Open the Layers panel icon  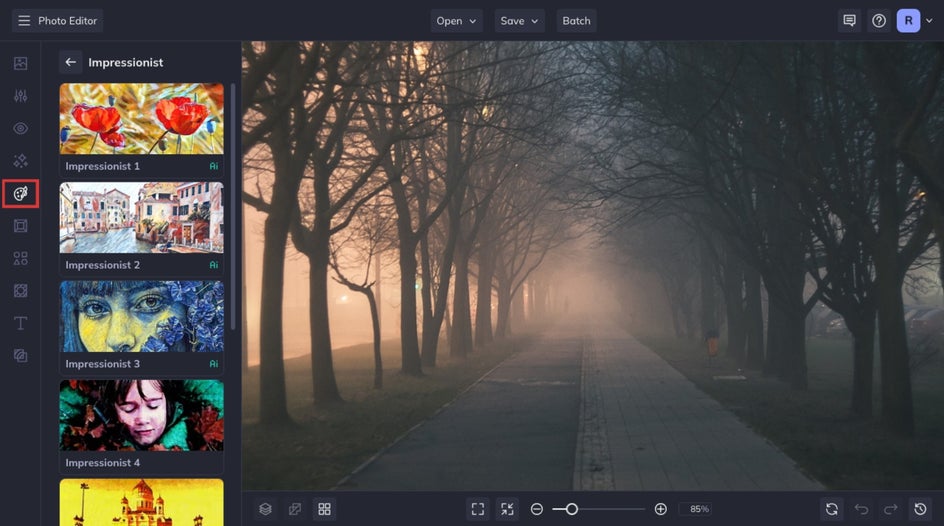click(266, 509)
